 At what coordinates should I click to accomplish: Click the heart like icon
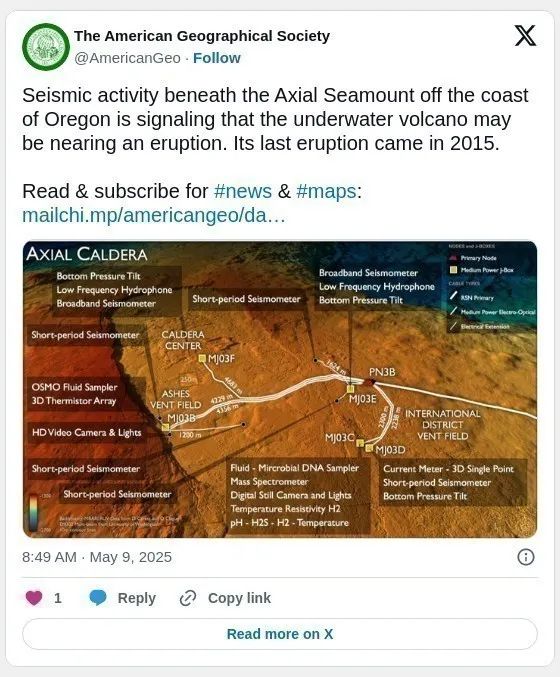click(x=34, y=598)
